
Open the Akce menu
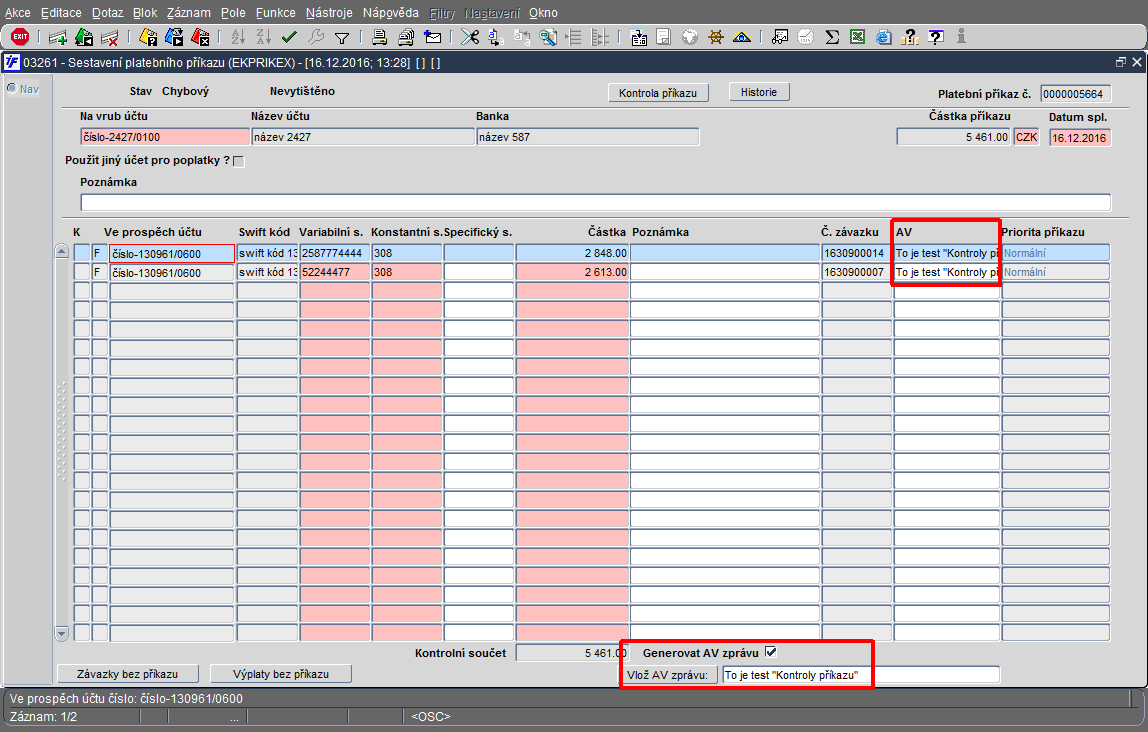coord(18,12)
